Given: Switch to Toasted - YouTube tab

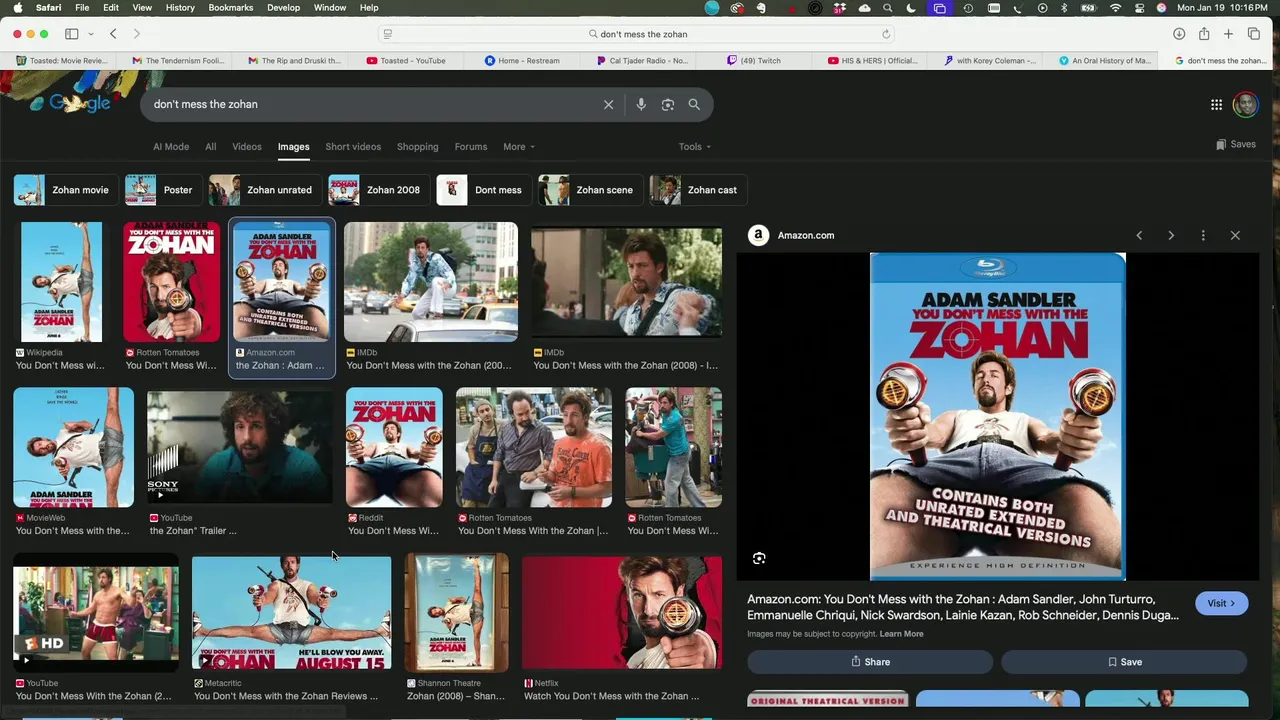Looking at the screenshot, I should (x=406, y=61).
